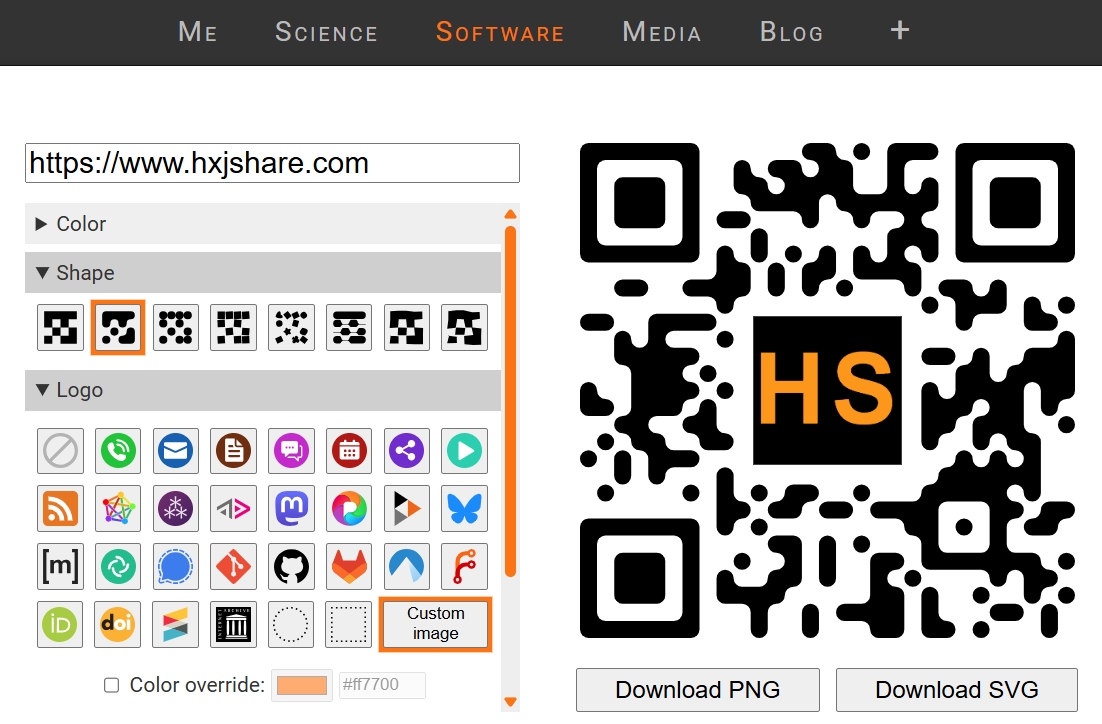Choose the multicolor striped S logo
This screenshot has width=1102, height=724.
point(176,624)
